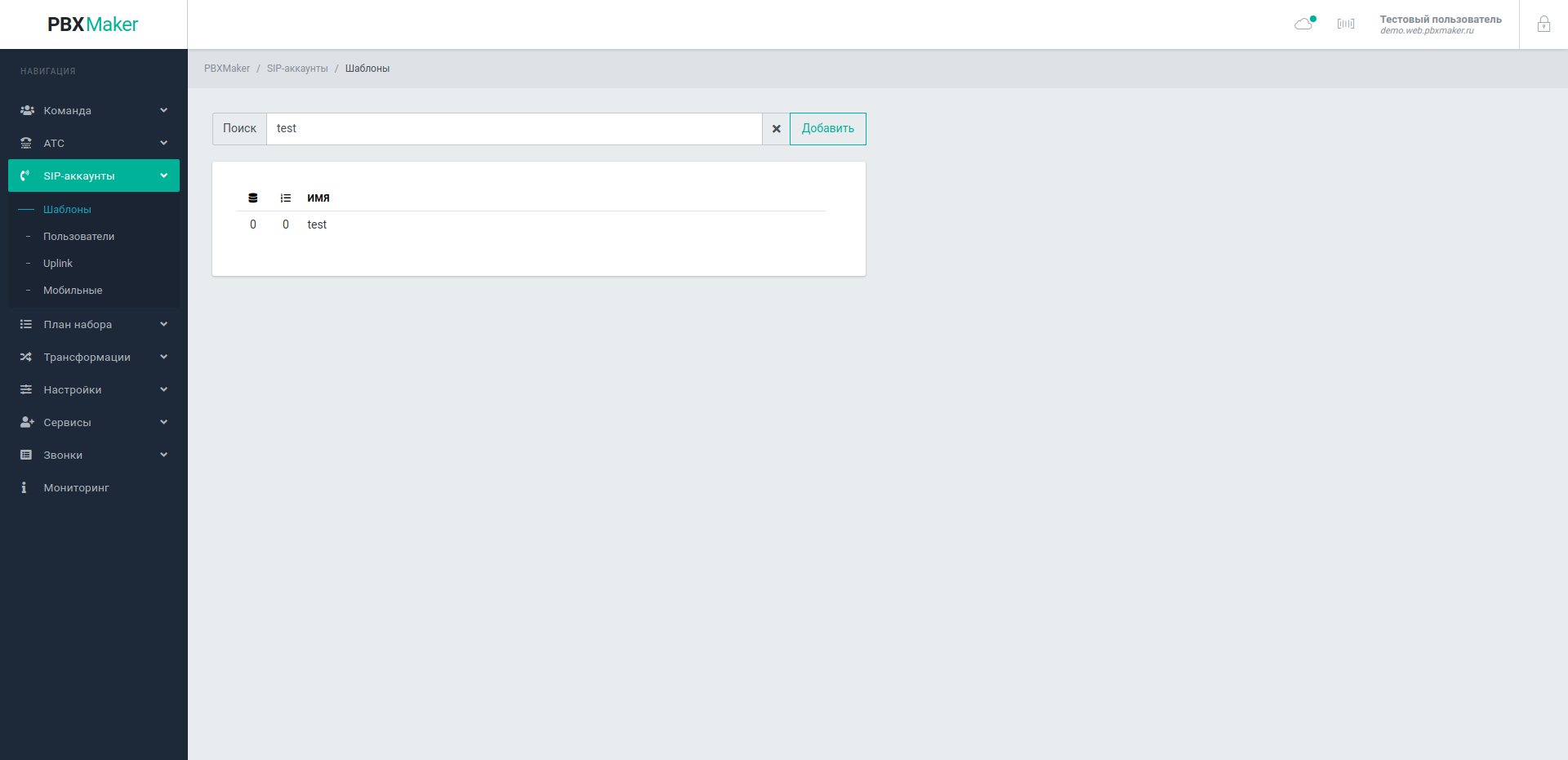Image resolution: width=1568 pixels, height=760 pixels.
Task: Click the Сервисы user-plus icon
Action: (x=27, y=422)
